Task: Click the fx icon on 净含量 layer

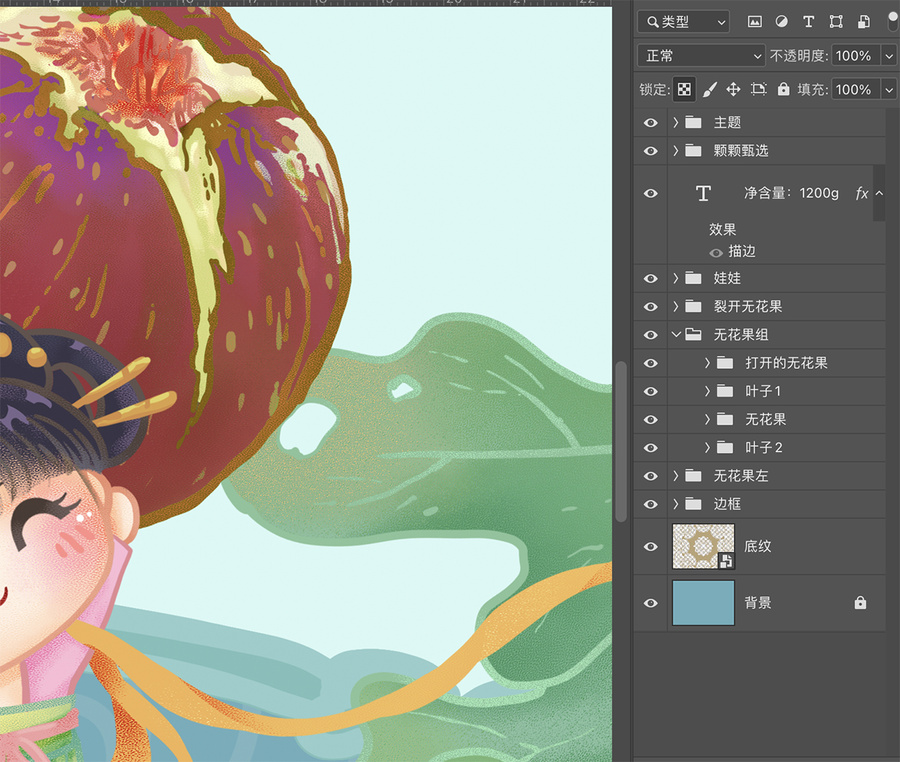Action: (862, 193)
